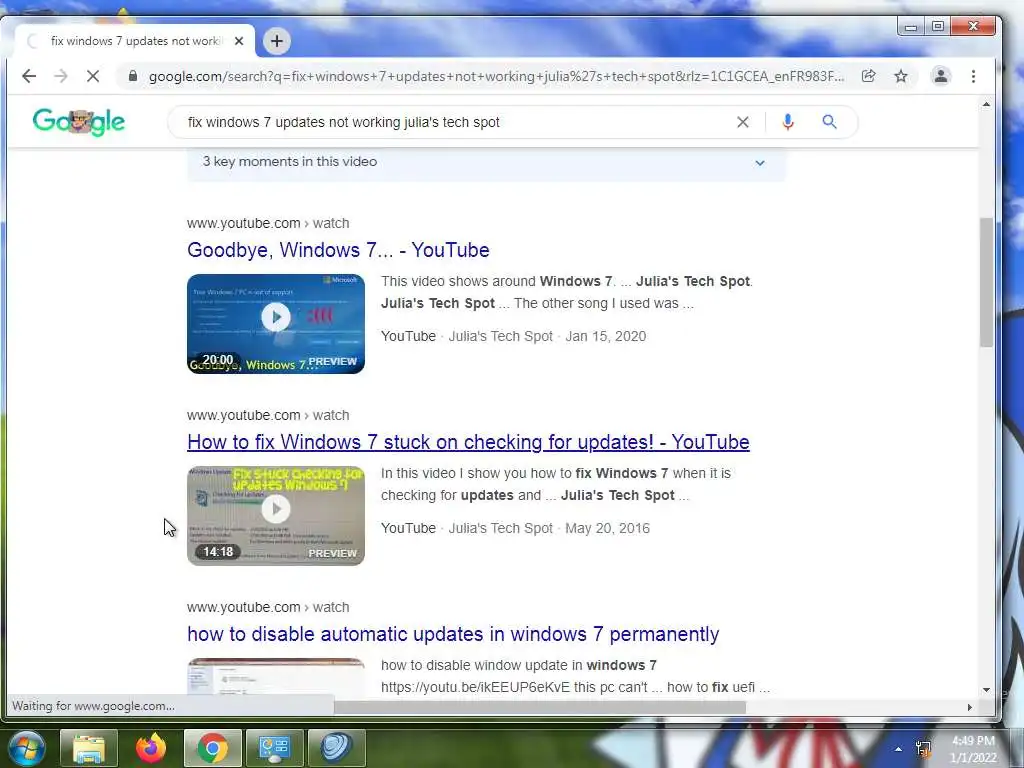Launch Firefox from the taskbar
1024x768 pixels.
(151, 748)
